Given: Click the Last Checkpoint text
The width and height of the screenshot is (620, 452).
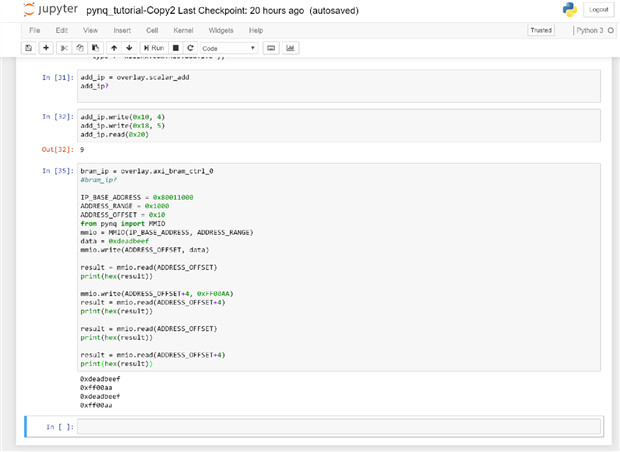Looking at the screenshot, I should (x=241, y=11).
